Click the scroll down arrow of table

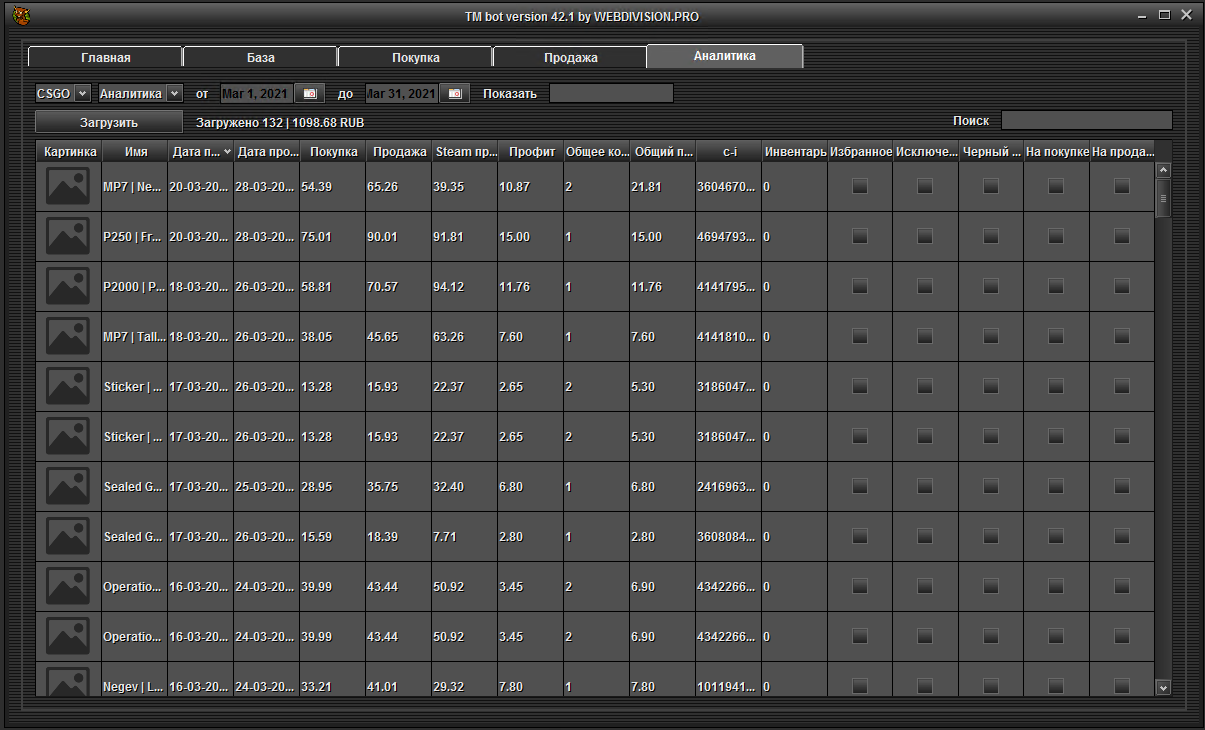tap(1162, 687)
